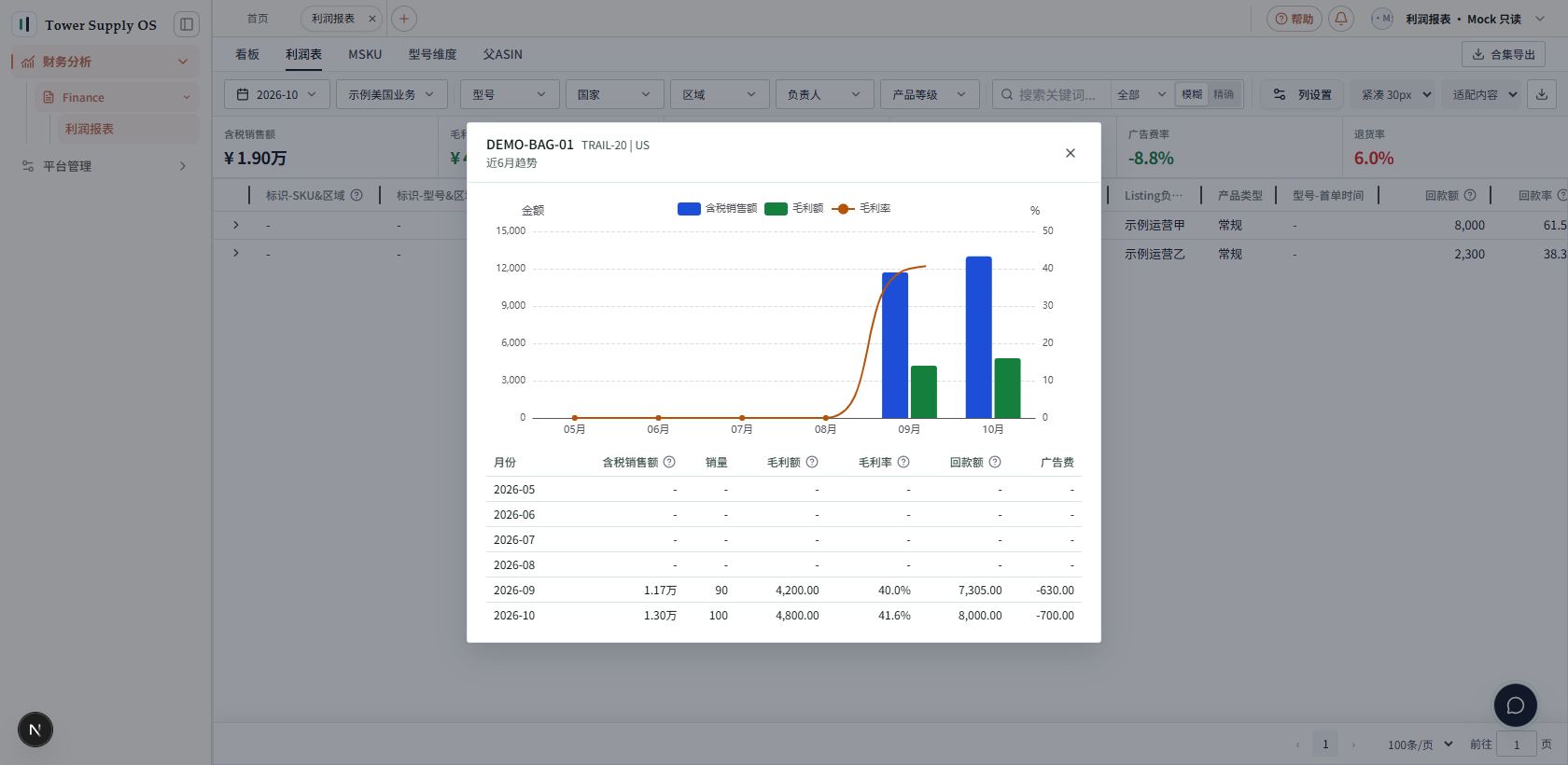The image size is (1568, 765).
Task: Click the 帮助 help button
Action: click(1294, 19)
